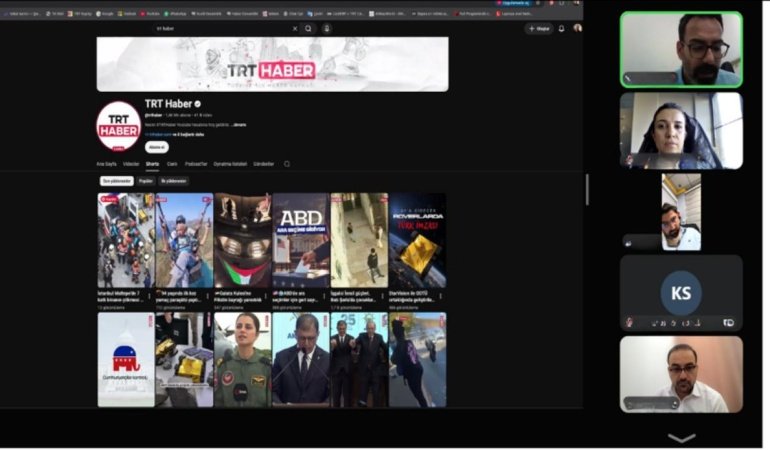Open the man at podium short

pyautogui.click(x=301, y=360)
